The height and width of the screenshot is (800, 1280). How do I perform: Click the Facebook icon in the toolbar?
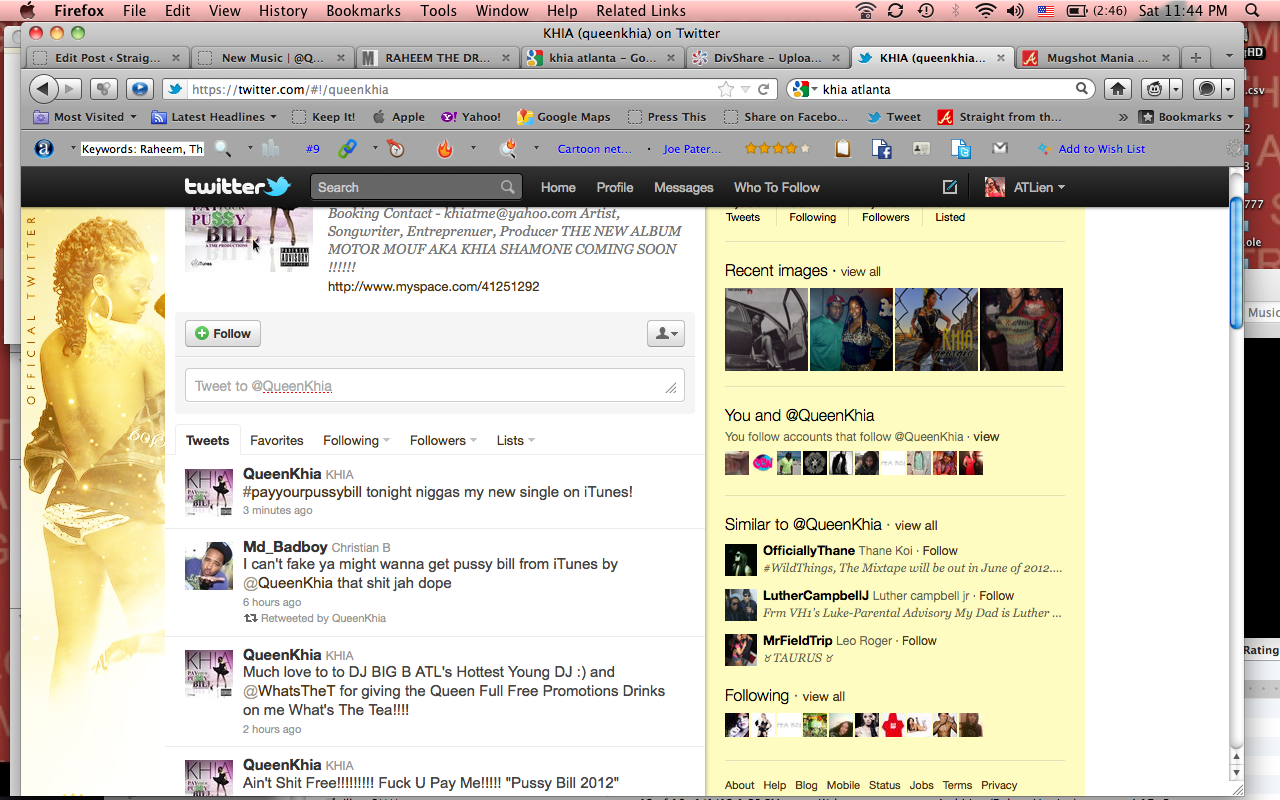881,149
